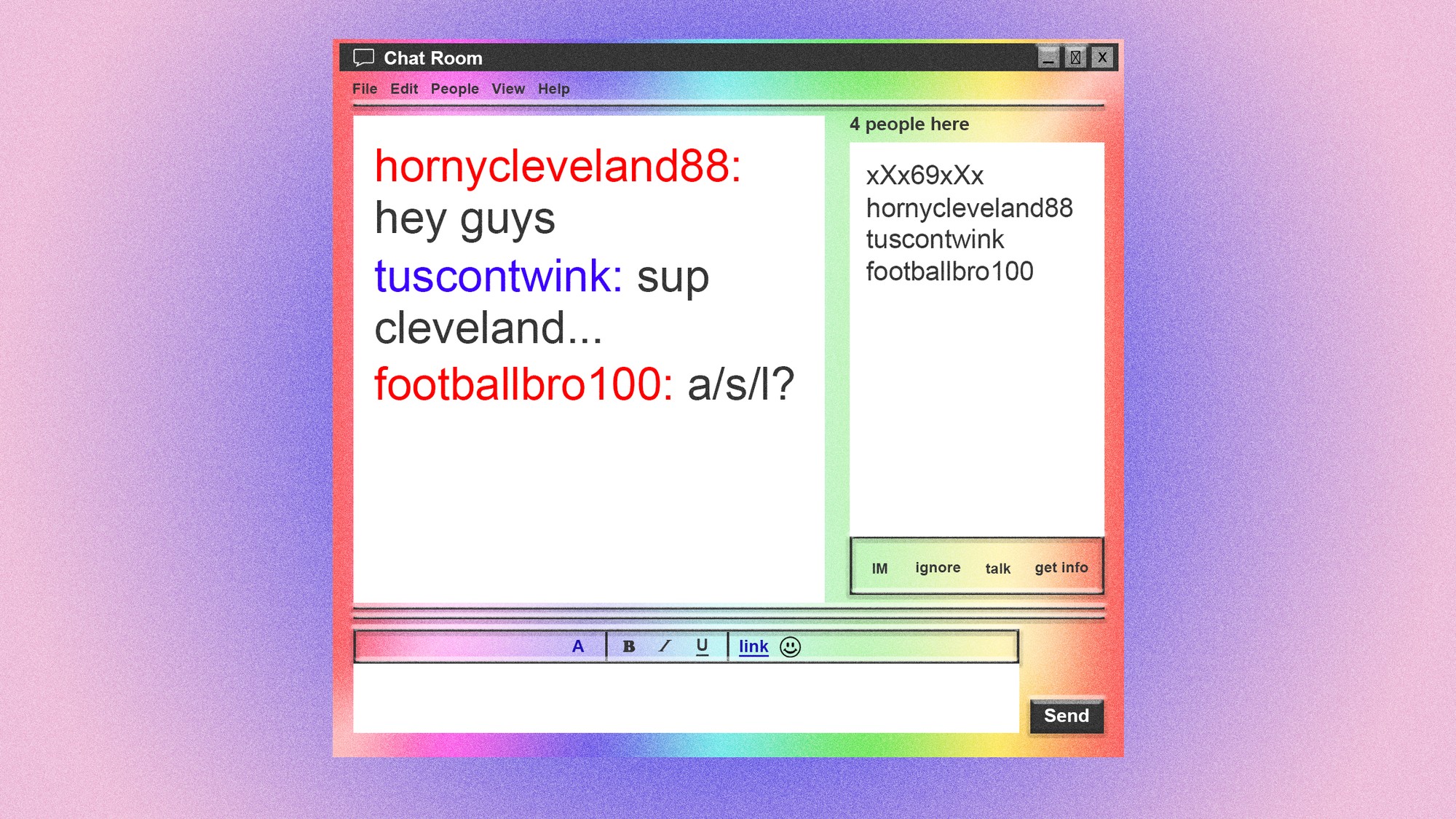
Task: Click the Help menu
Action: [554, 89]
